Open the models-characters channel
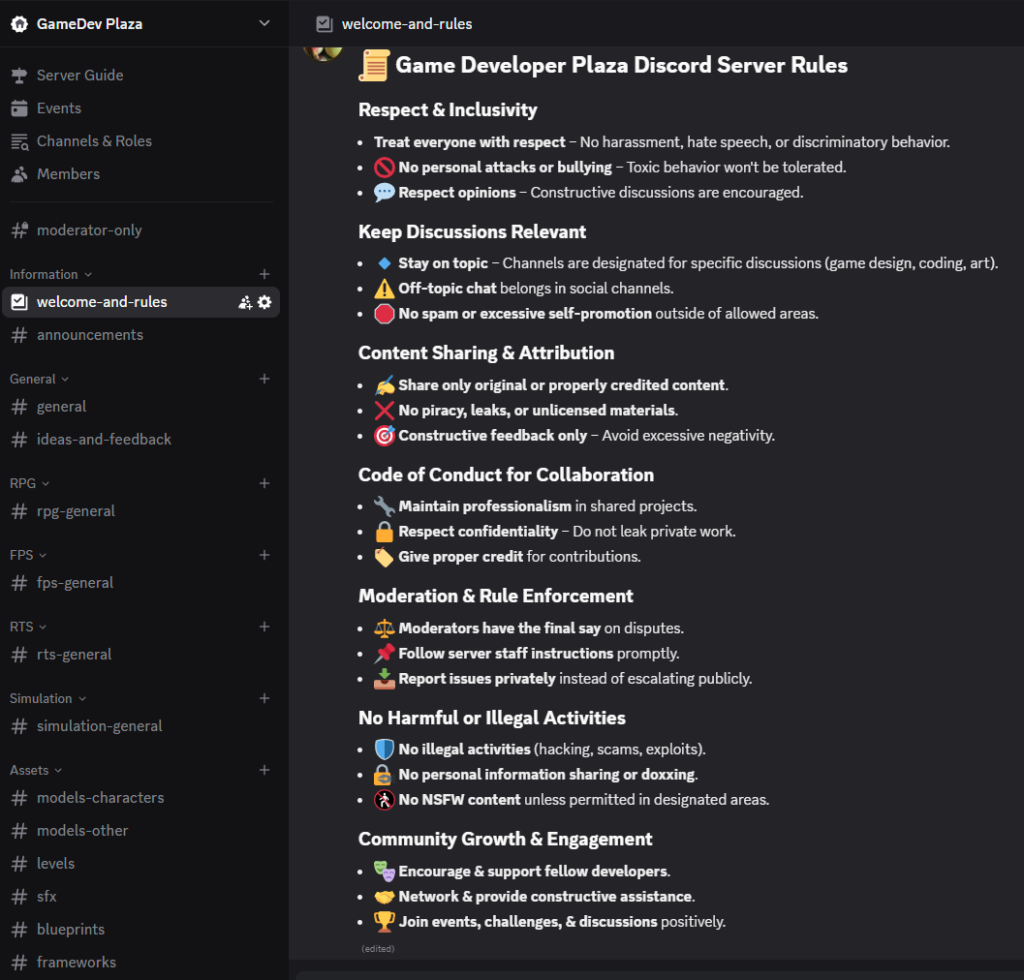1024x980 pixels. (141, 798)
